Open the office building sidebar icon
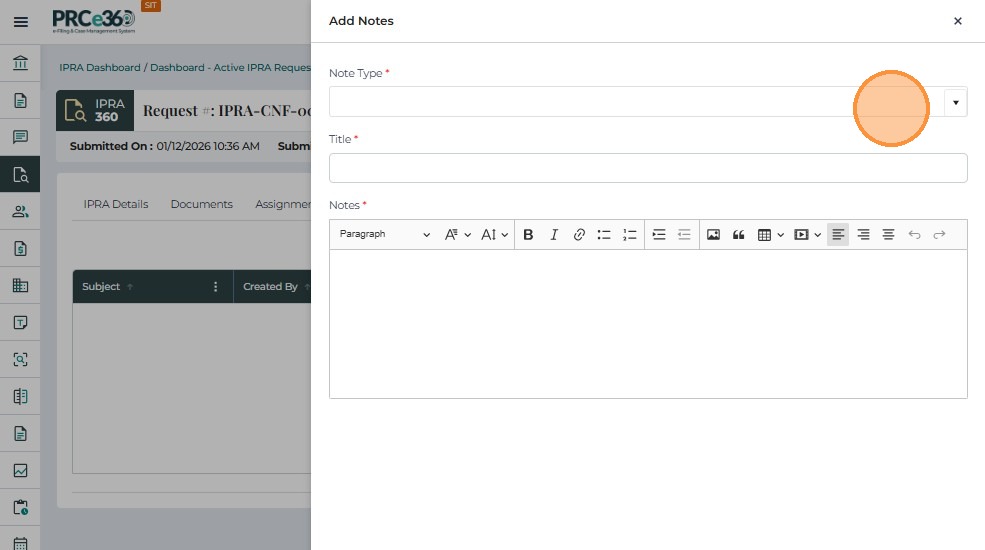The height and width of the screenshot is (550, 985). pos(20,285)
